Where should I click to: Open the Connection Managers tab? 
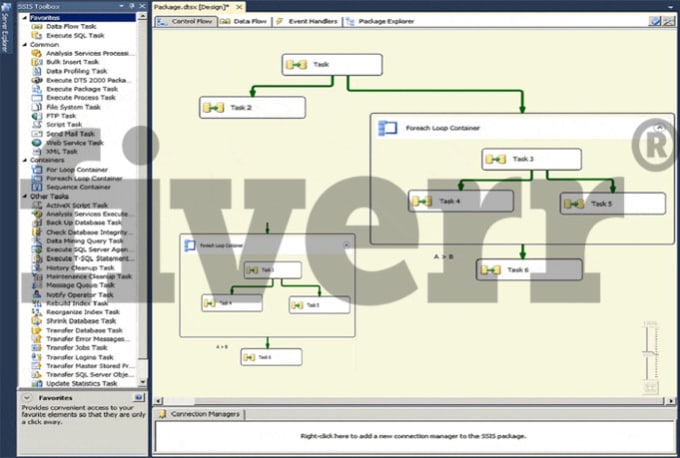[x=200, y=414]
